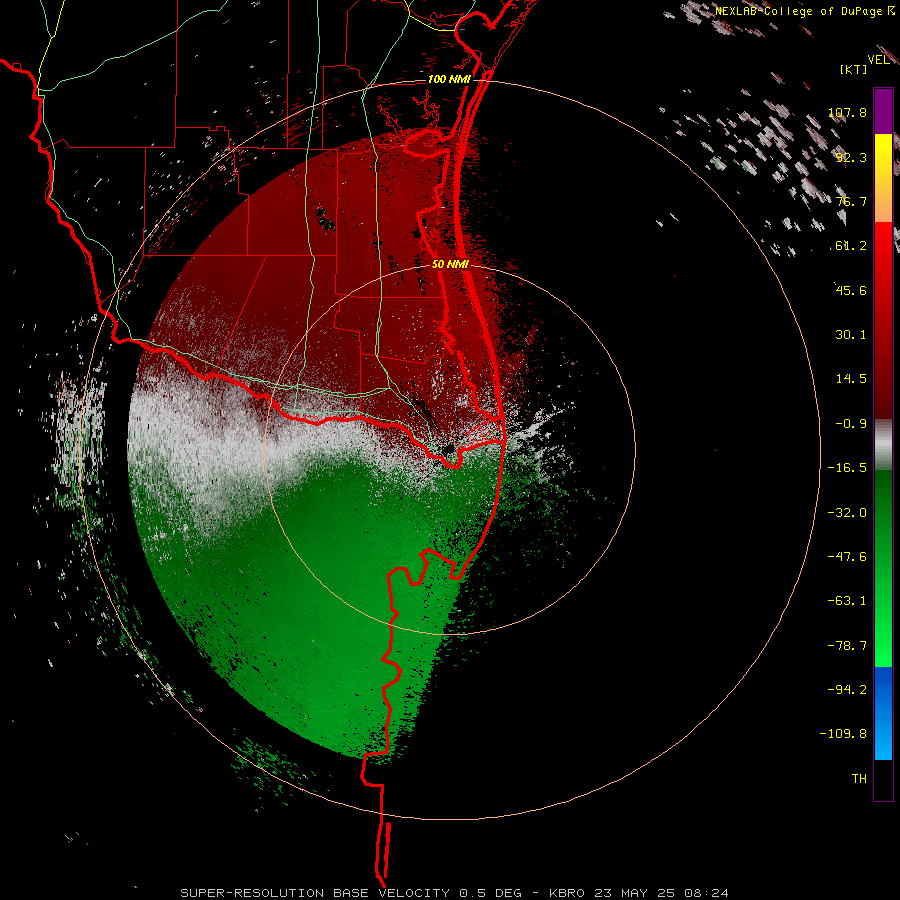Click the -78.7 legend value
The width and height of the screenshot is (900, 900).
tap(847, 646)
